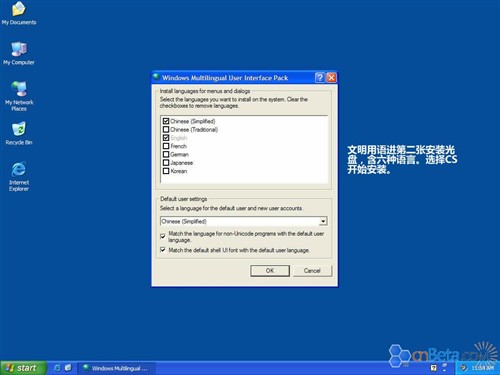Viewport: 500px width, 375px height.
Task: Select the My Network Places icon
Action: coord(19,96)
